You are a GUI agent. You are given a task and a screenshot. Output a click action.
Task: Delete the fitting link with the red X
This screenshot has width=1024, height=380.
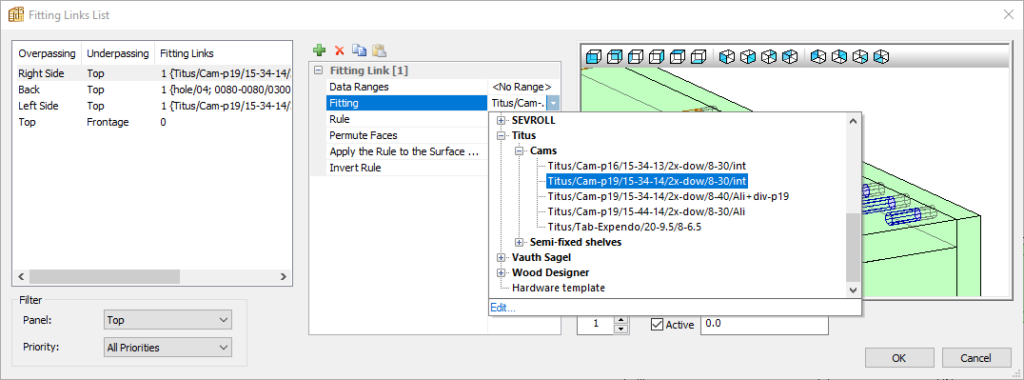pos(339,50)
